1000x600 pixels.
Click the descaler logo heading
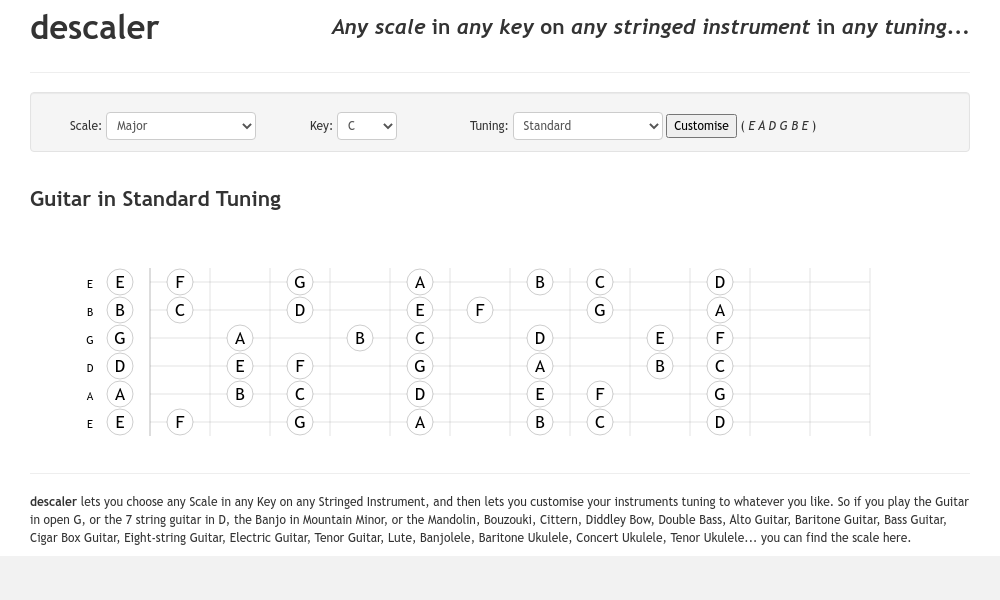tap(94, 27)
